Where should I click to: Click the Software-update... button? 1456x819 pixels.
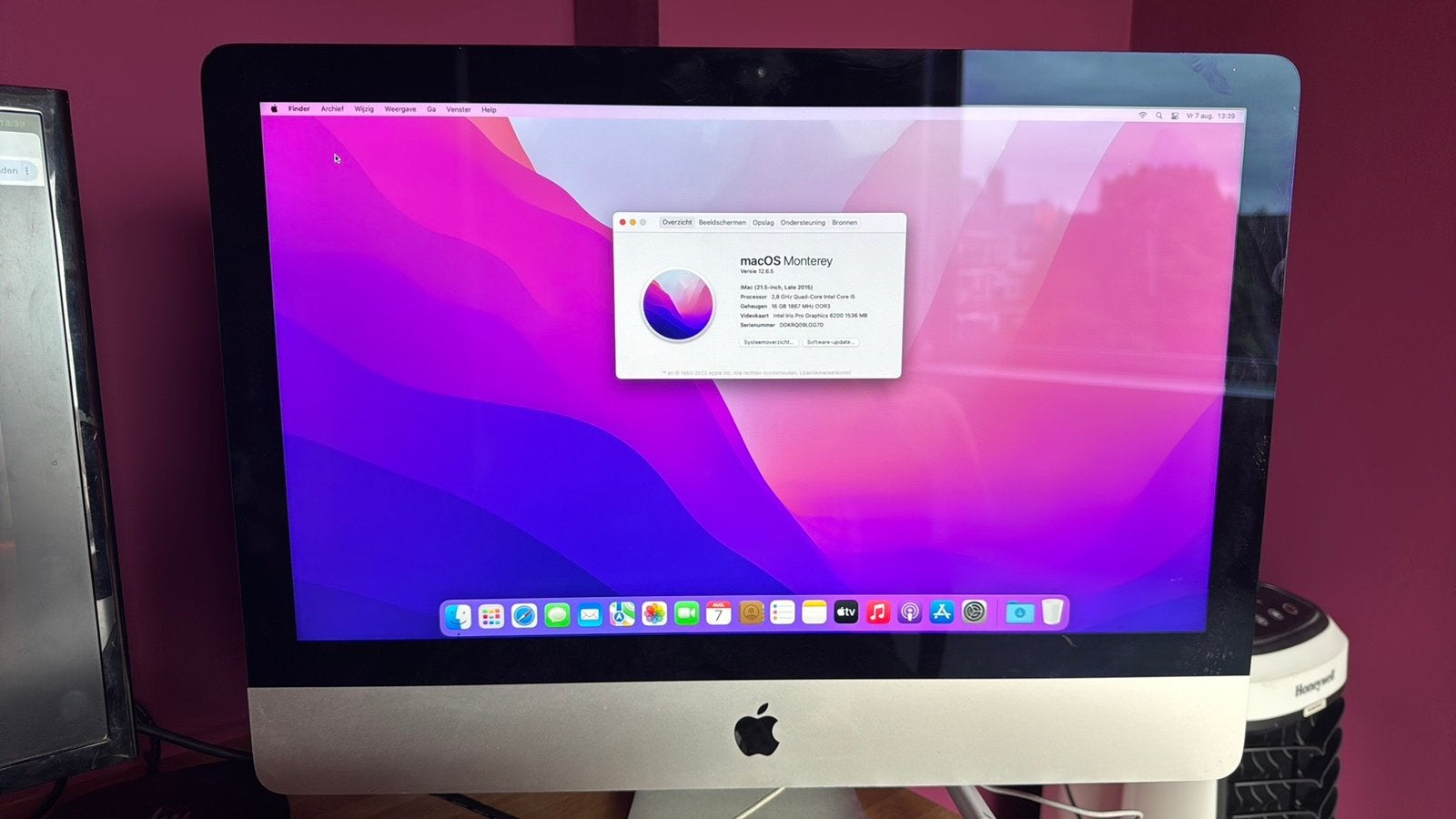pos(830,342)
